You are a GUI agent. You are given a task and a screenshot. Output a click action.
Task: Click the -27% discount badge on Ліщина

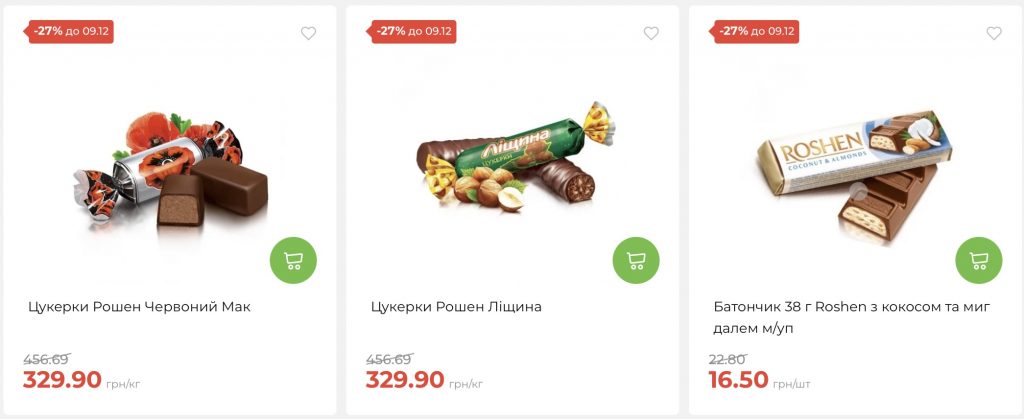click(x=413, y=31)
